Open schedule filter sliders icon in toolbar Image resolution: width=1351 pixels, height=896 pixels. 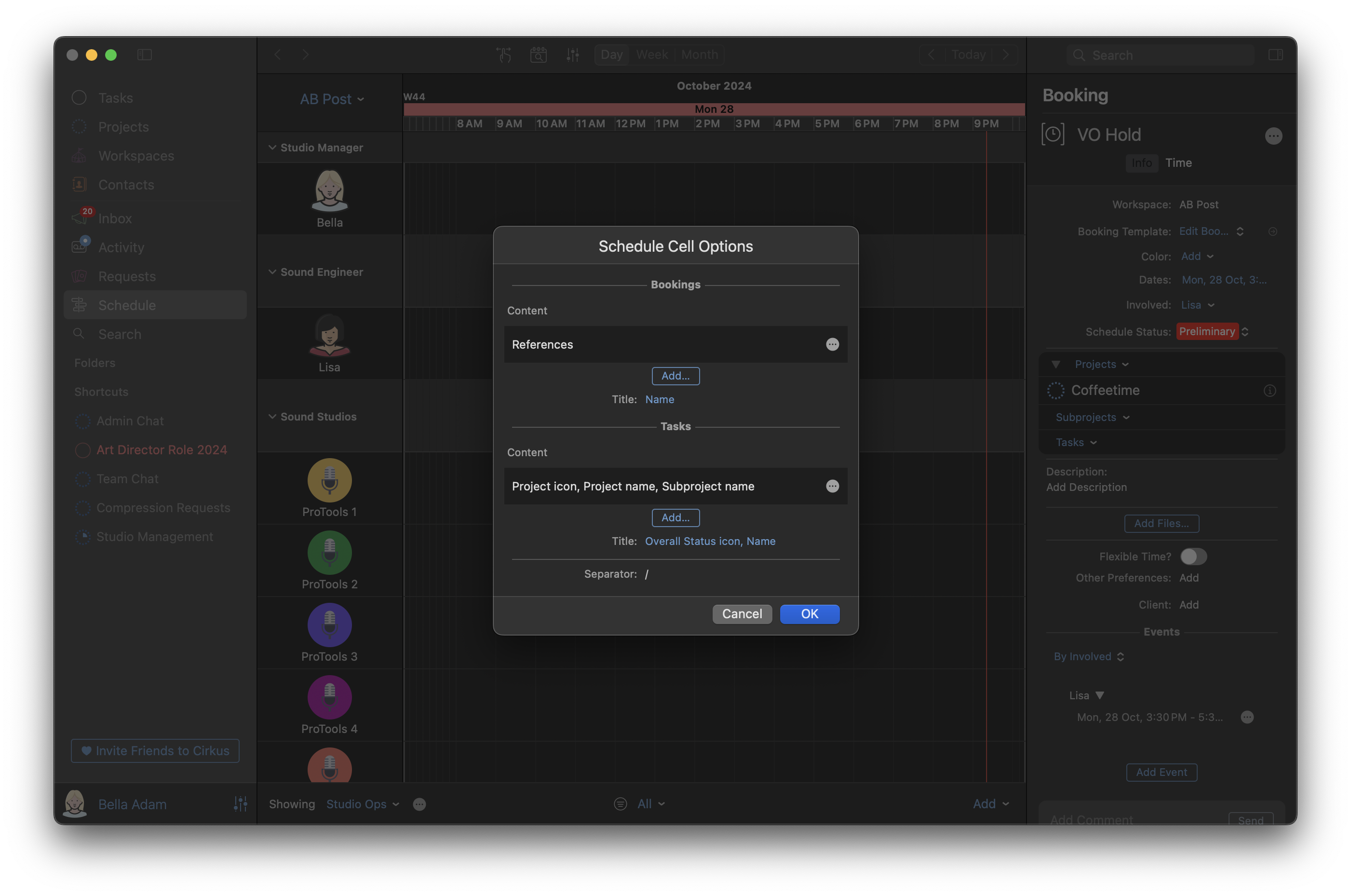coord(572,55)
